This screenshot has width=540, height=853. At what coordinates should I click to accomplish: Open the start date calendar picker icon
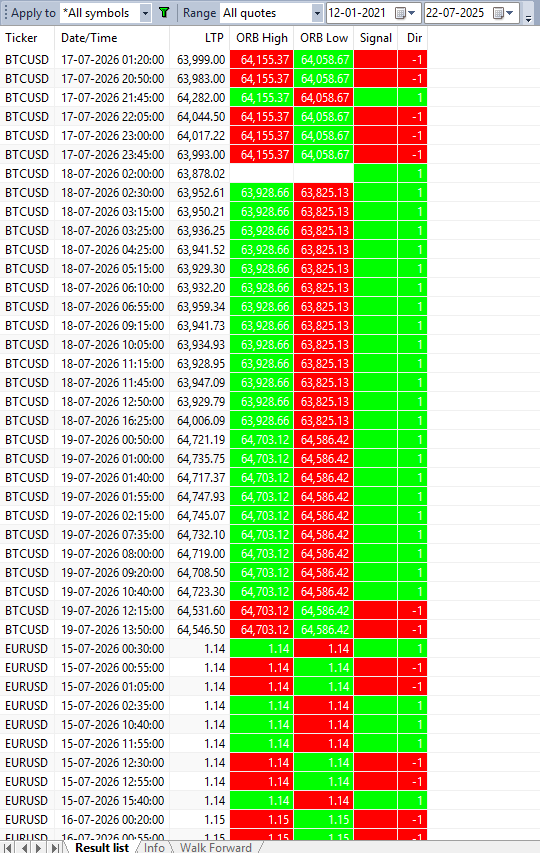(404, 13)
